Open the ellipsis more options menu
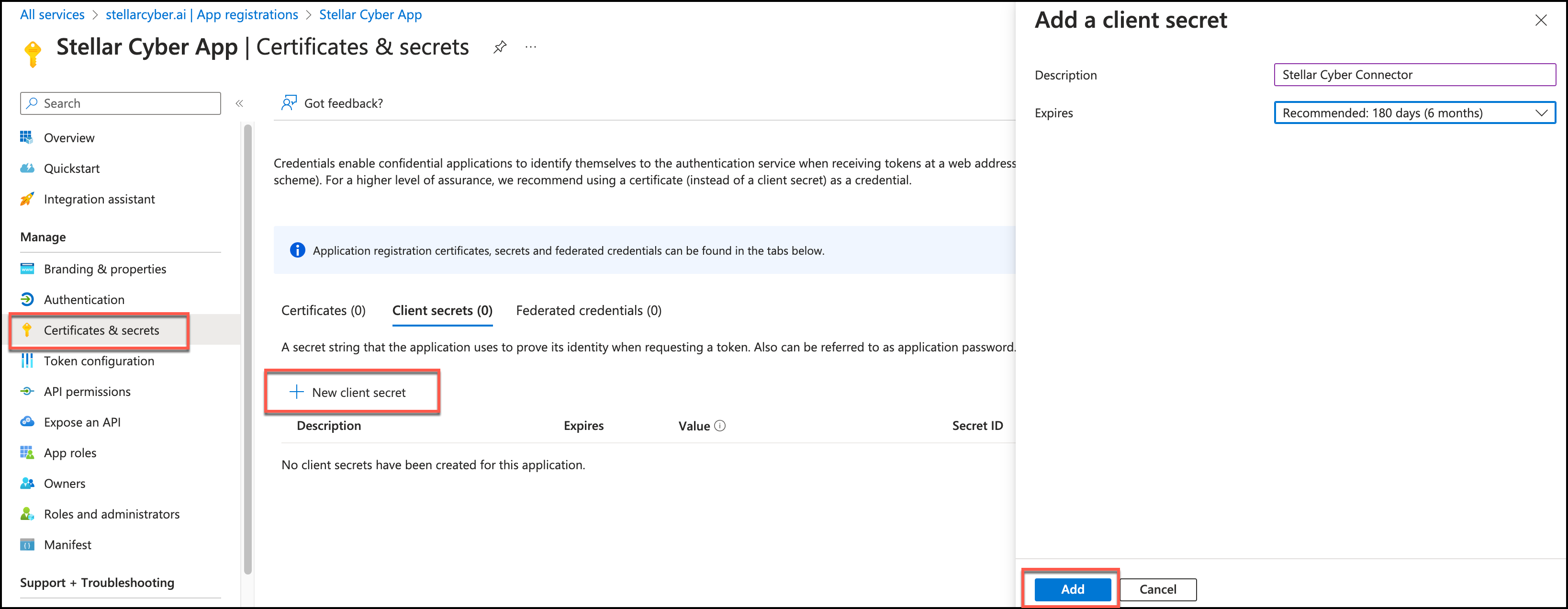 (x=531, y=47)
